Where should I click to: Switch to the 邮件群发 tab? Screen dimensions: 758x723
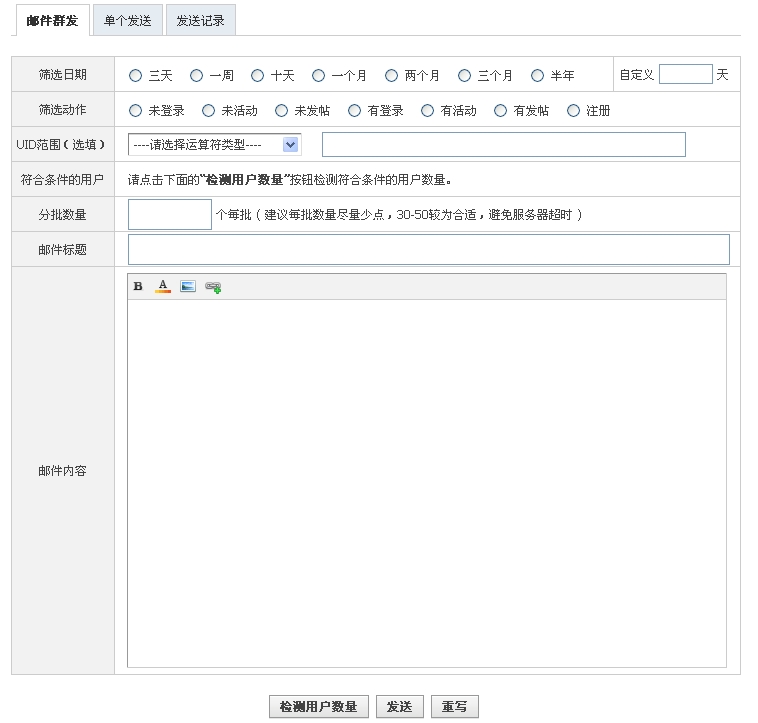click(x=52, y=21)
